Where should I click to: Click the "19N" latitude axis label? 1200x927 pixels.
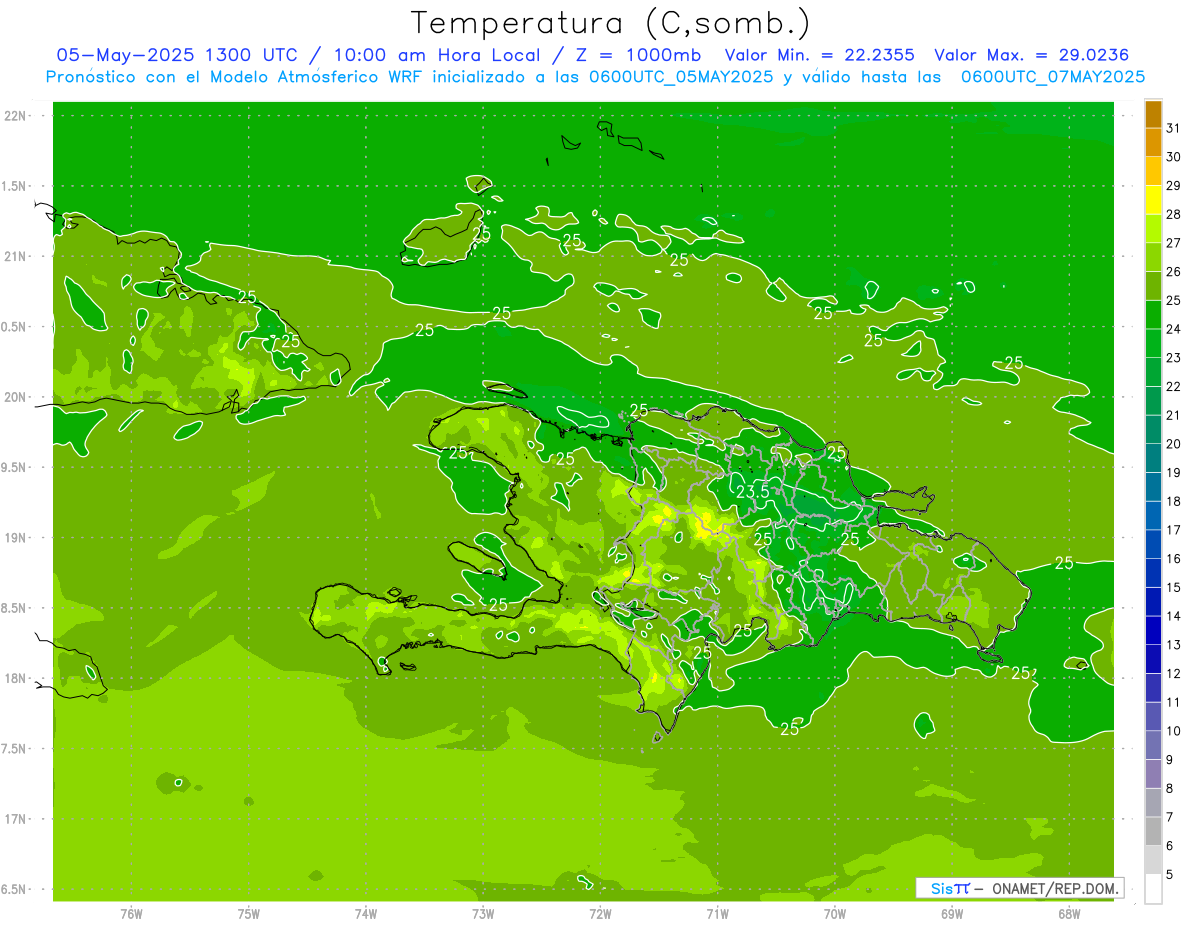(x=16, y=538)
